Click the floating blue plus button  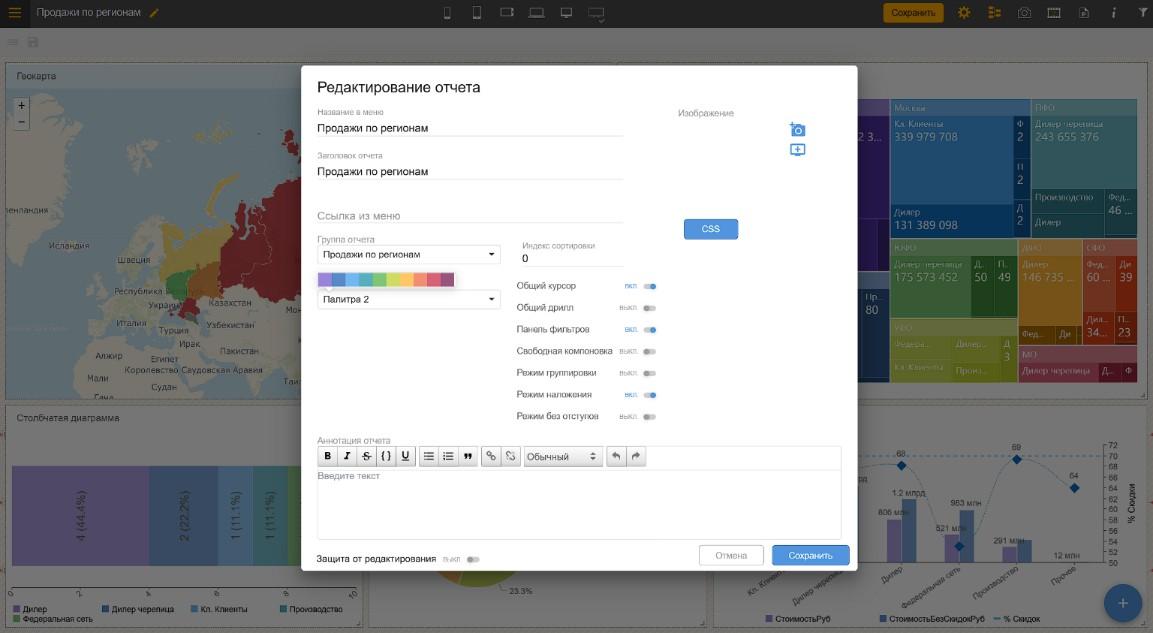pos(1122,603)
